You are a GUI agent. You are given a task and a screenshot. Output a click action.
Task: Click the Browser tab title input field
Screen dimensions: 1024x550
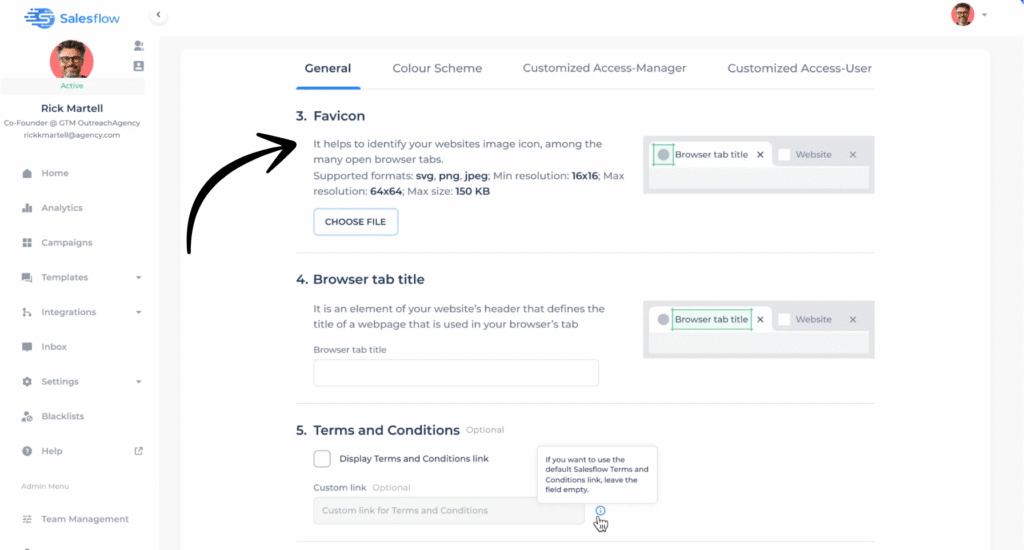tap(456, 373)
